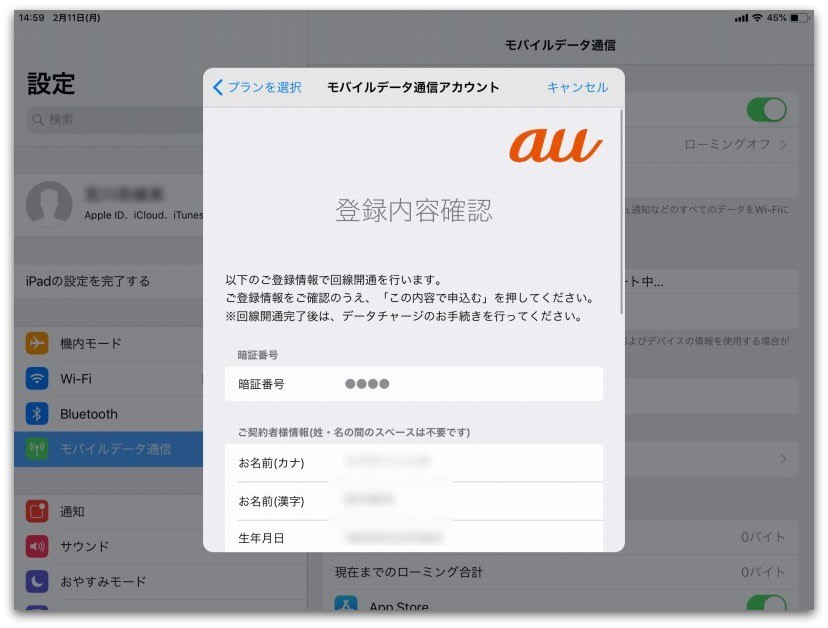Select the 生年月日 field
The width and height of the screenshot is (828, 628).
413,537
